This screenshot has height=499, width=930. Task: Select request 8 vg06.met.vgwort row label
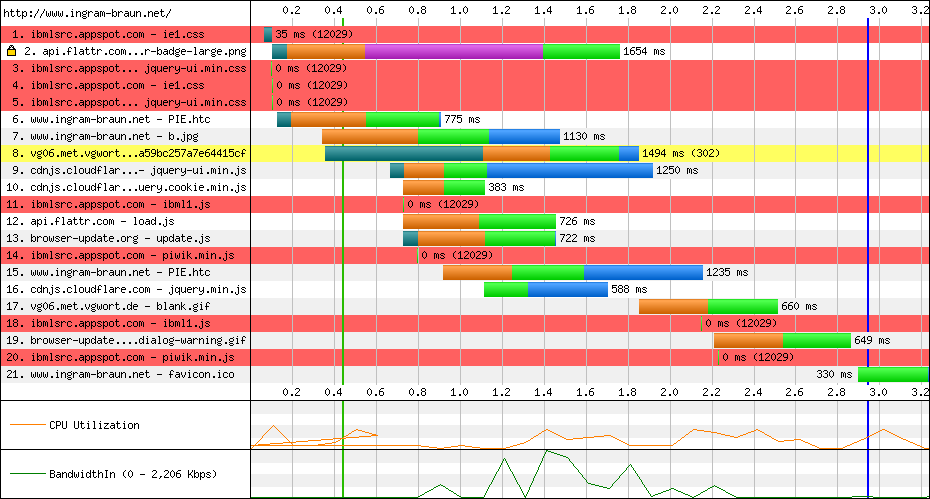[x=125, y=153]
